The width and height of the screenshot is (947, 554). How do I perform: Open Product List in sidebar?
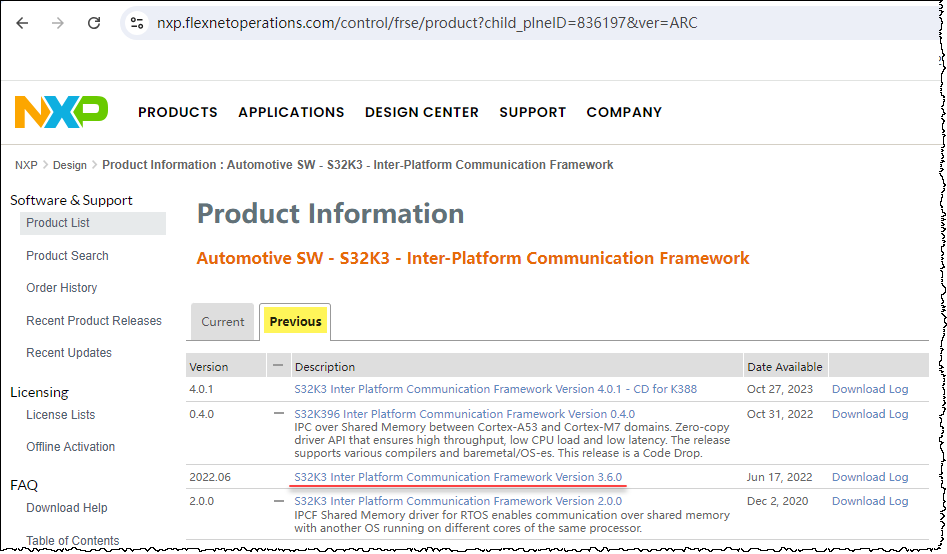pyautogui.click(x=93, y=223)
